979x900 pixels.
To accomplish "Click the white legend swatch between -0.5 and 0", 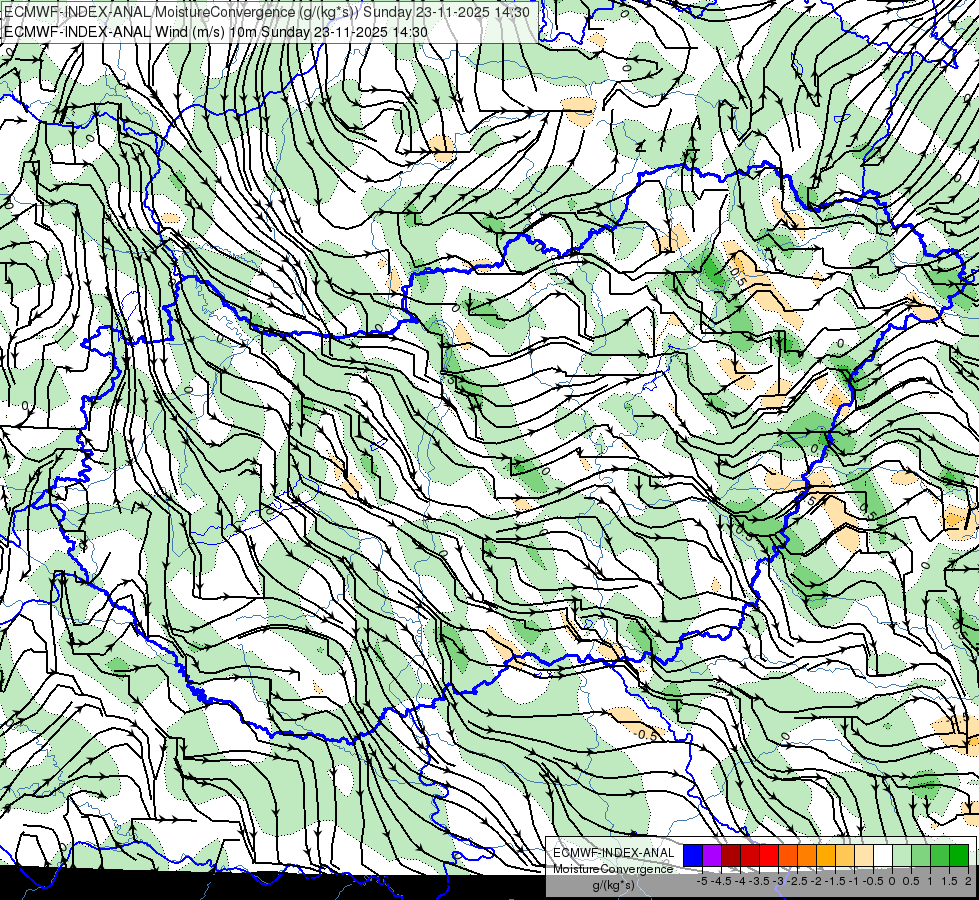I will (x=883, y=855).
